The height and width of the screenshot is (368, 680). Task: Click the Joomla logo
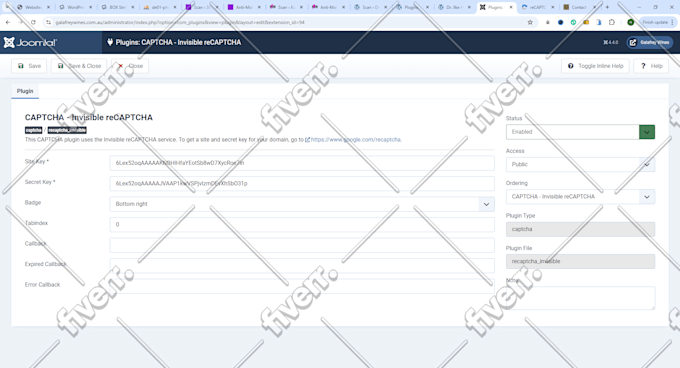coord(30,42)
